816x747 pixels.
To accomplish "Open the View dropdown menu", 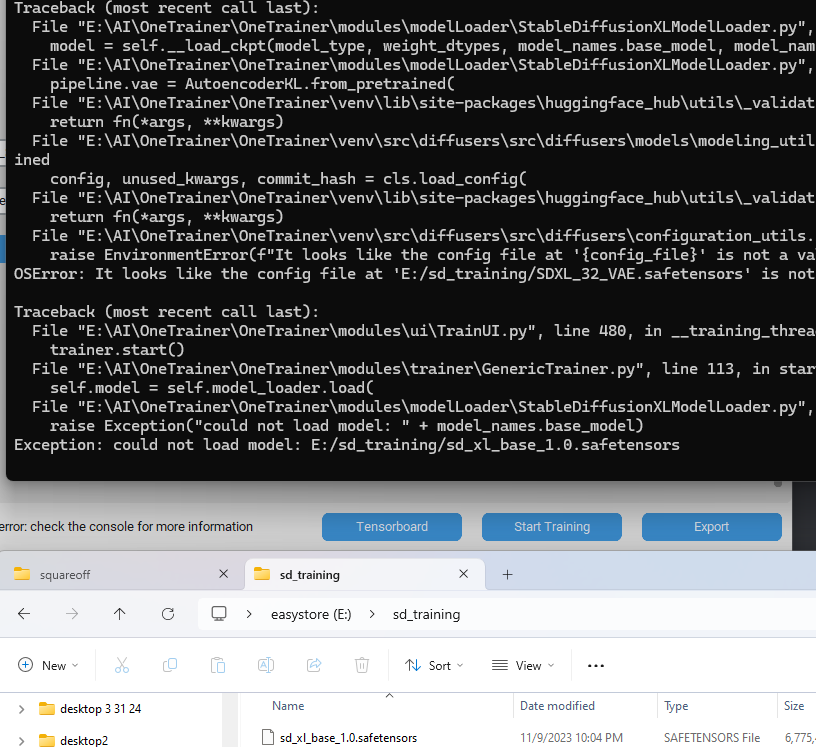I will 523,665.
